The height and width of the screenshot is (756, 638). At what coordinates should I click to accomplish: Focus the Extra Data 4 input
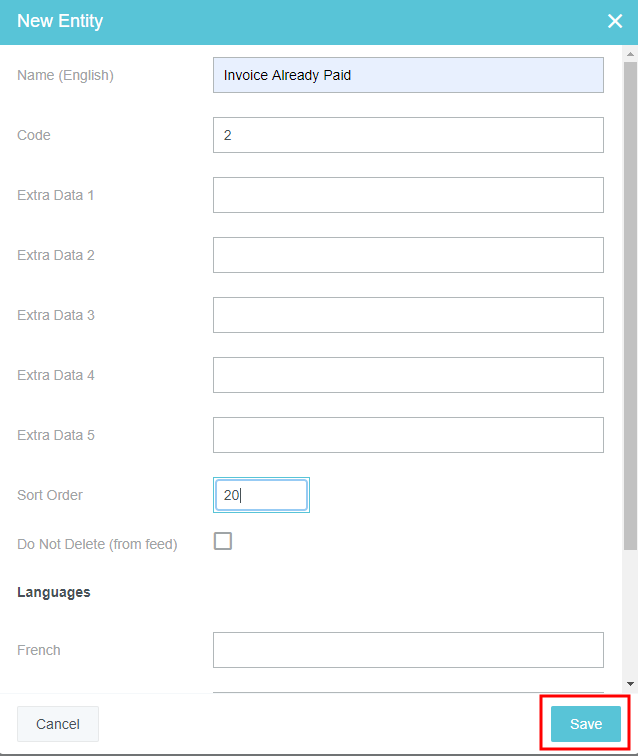(x=408, y=375)
